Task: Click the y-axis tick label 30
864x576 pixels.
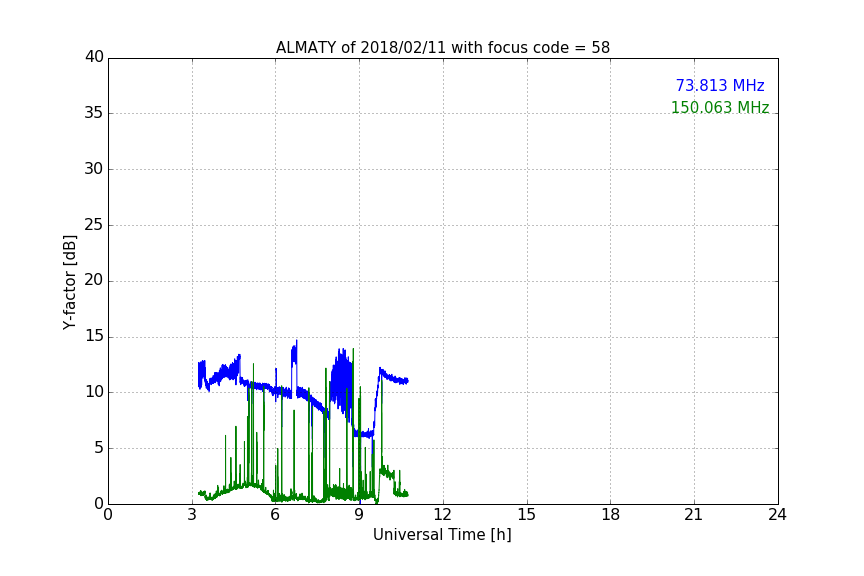Action: tap(94, 169)
